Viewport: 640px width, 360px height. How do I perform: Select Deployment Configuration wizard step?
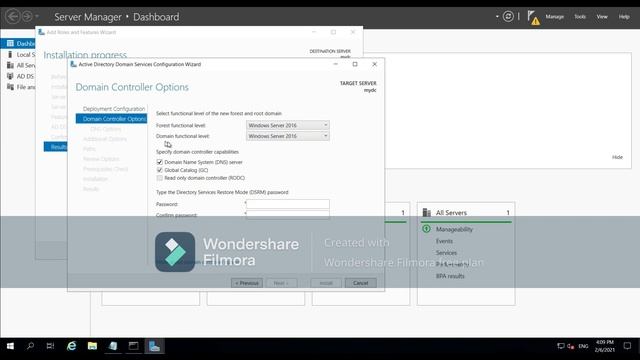click(x=114, y=109)
